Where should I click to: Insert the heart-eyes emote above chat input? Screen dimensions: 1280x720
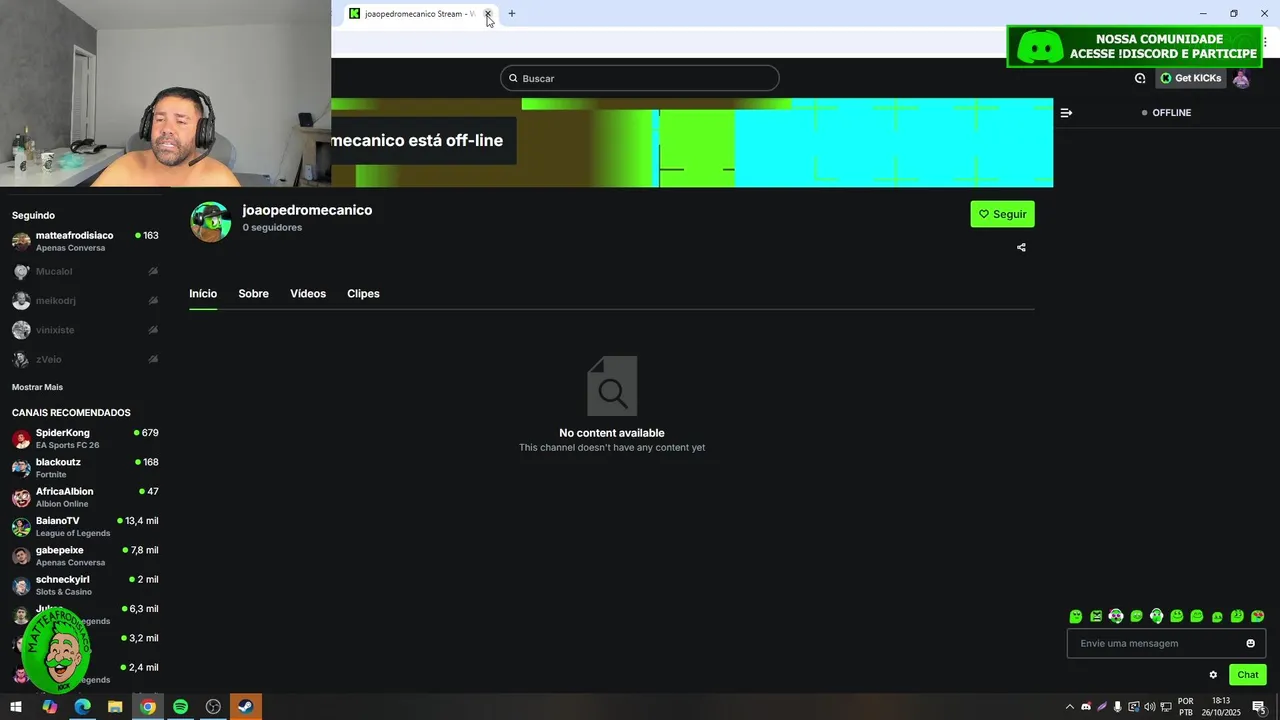point(1257,616)
